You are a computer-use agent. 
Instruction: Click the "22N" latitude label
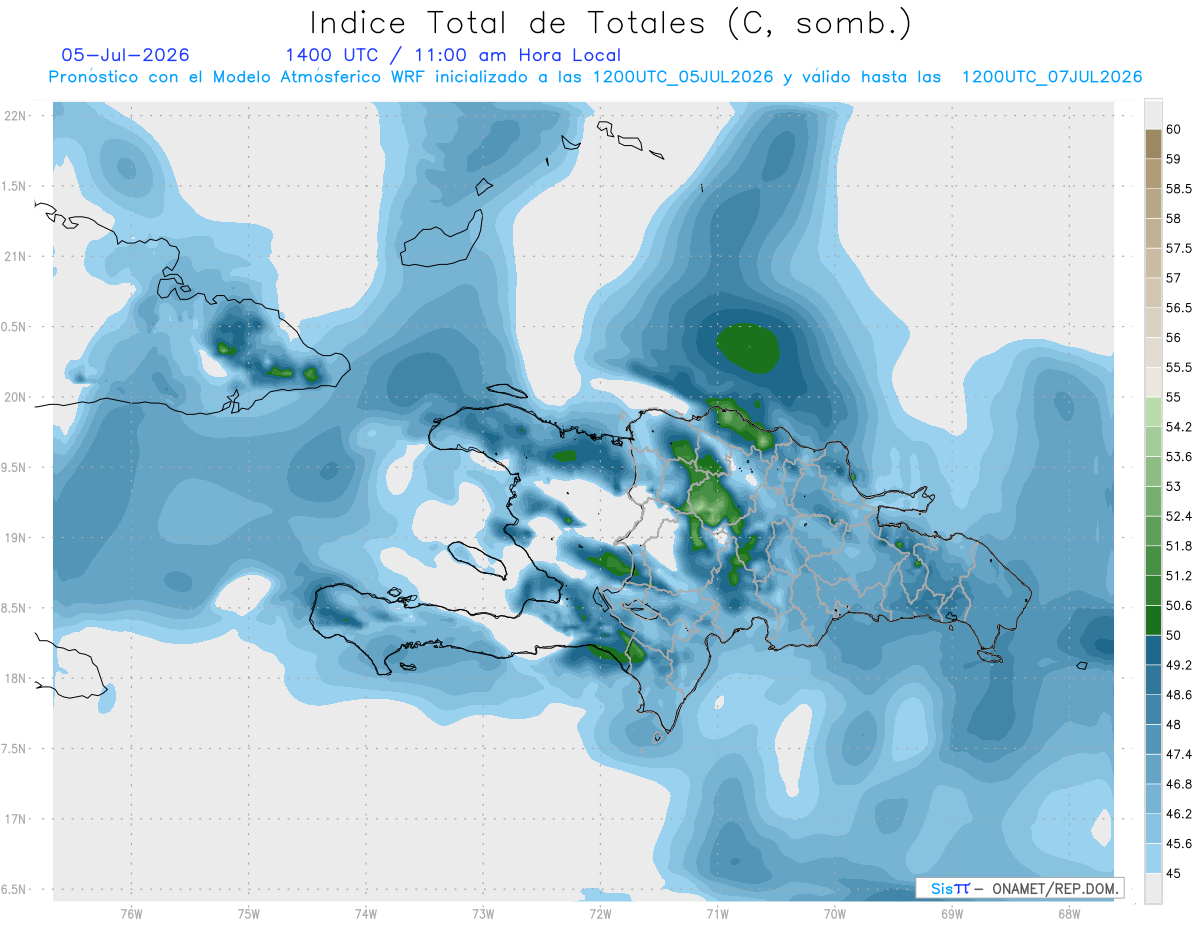(17, 116)
